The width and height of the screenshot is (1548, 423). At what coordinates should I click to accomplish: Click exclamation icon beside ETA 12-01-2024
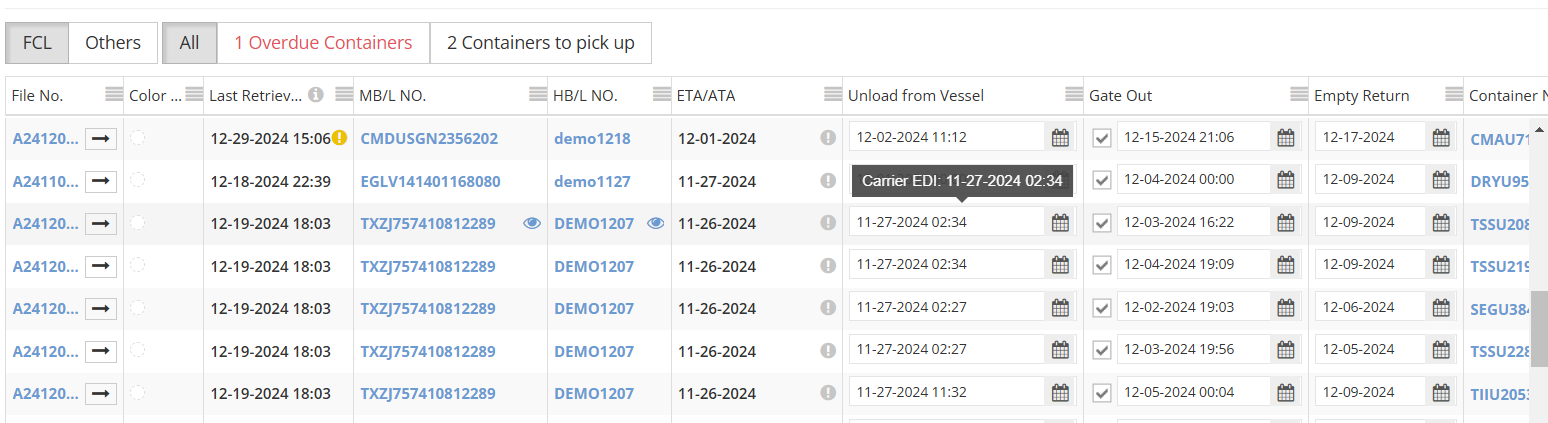[828, 138]
